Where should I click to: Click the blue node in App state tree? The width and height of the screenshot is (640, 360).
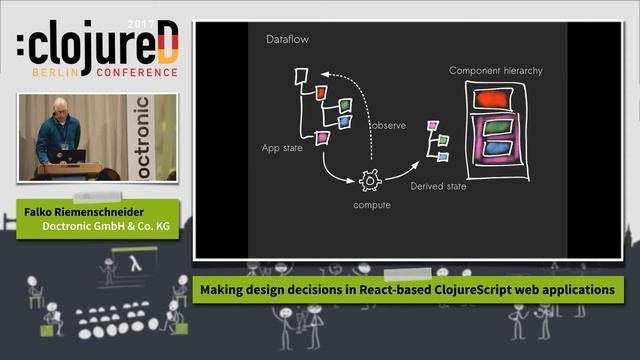(345, 122)
